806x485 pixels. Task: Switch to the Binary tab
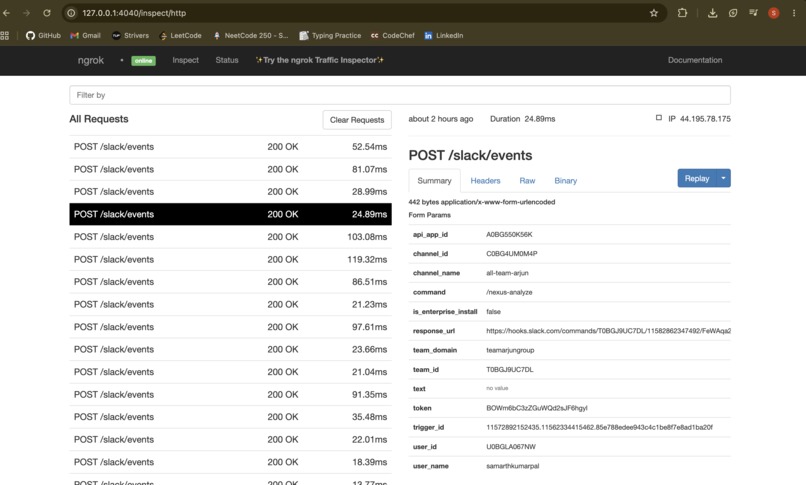click(565, 181)
